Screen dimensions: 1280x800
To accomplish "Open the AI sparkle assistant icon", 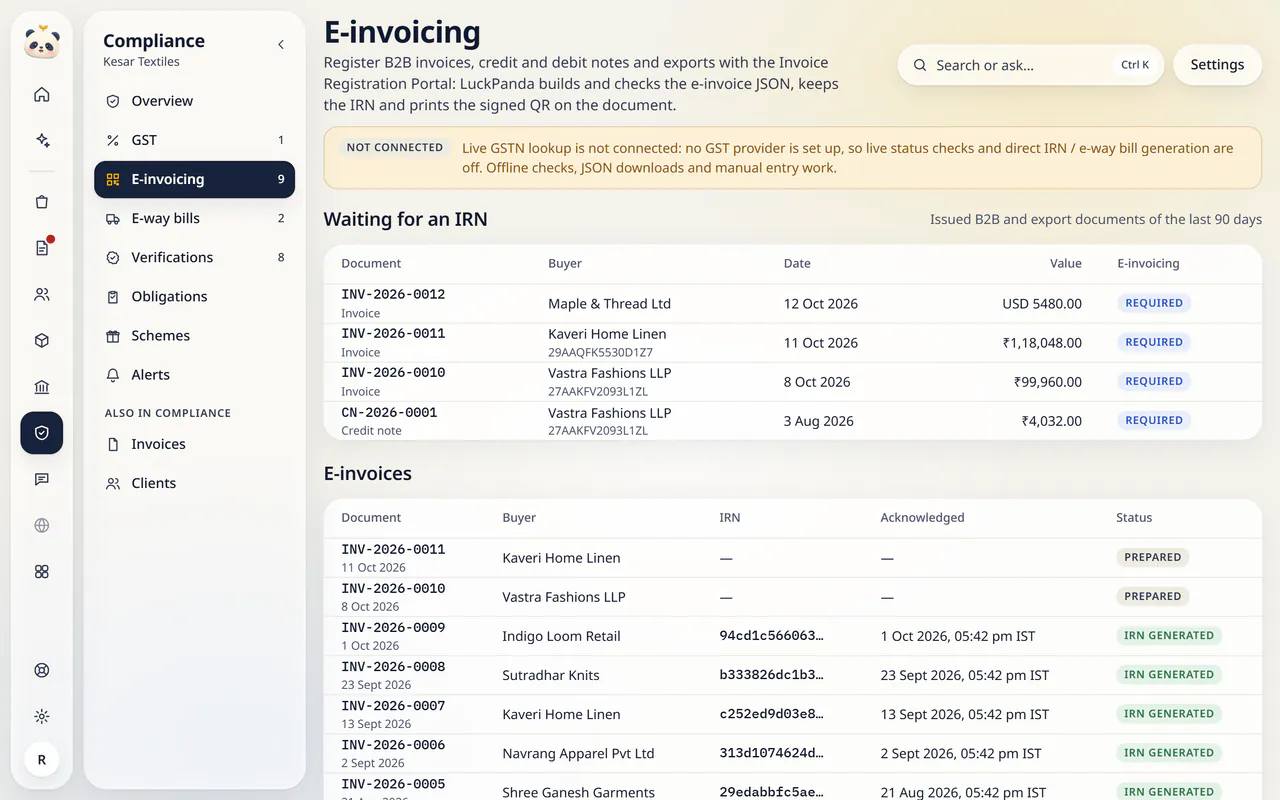I will tap(42, 141).
